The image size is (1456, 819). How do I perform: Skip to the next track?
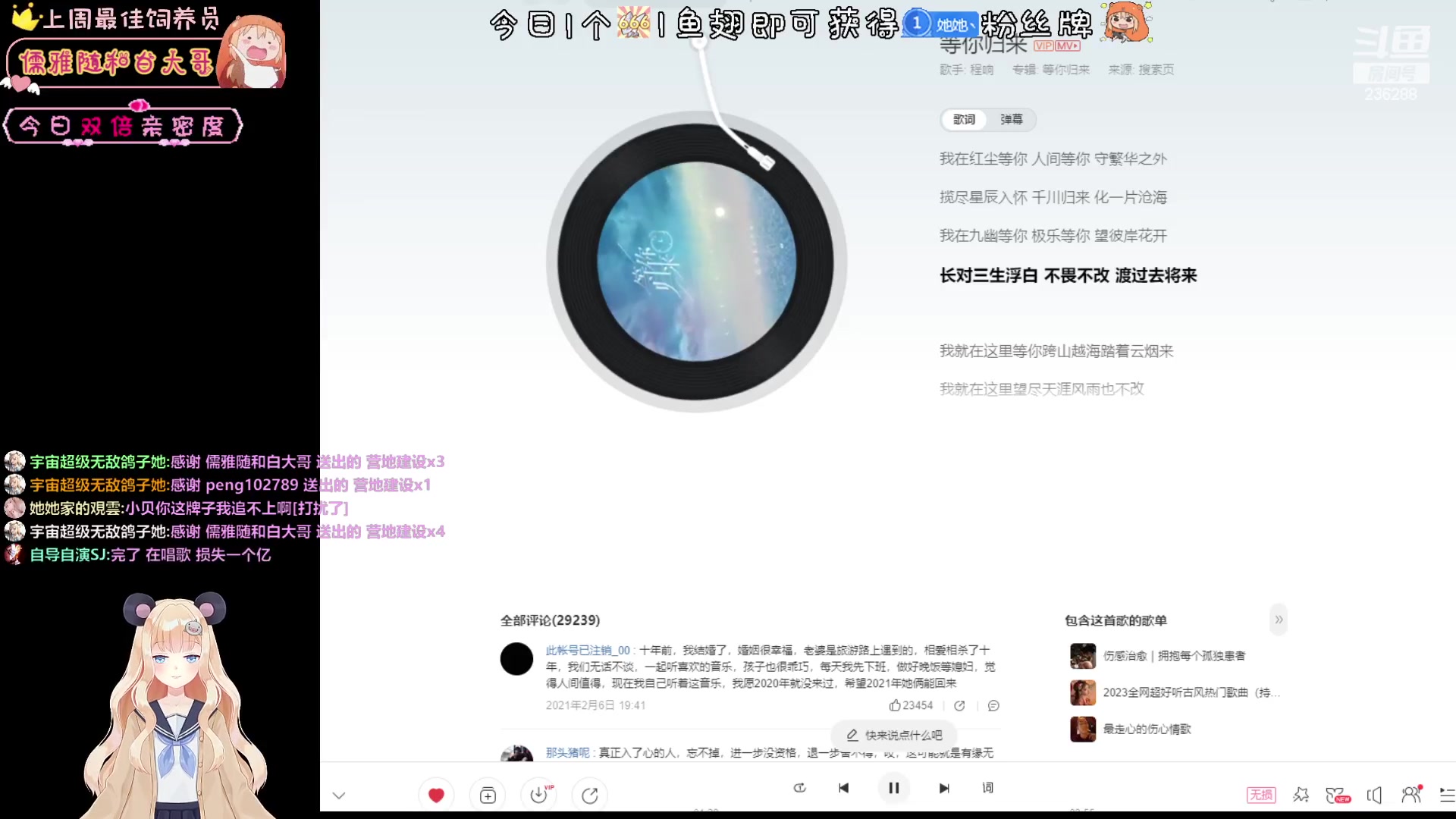(x=944, y=788)
